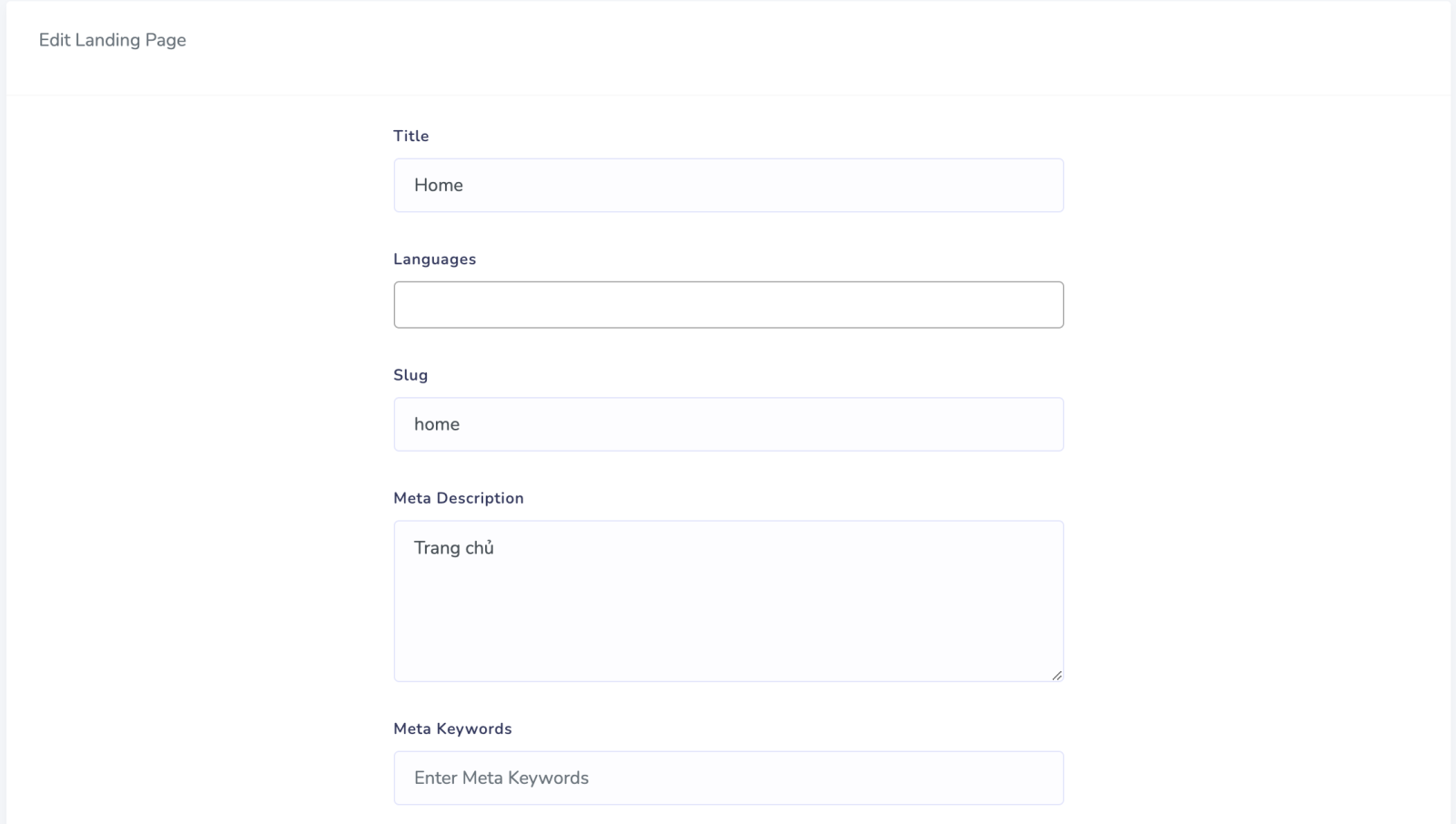Click the Edit Landing Page heading
Image resolution: width=1456 pixels, height=824 pixels.
112,40
